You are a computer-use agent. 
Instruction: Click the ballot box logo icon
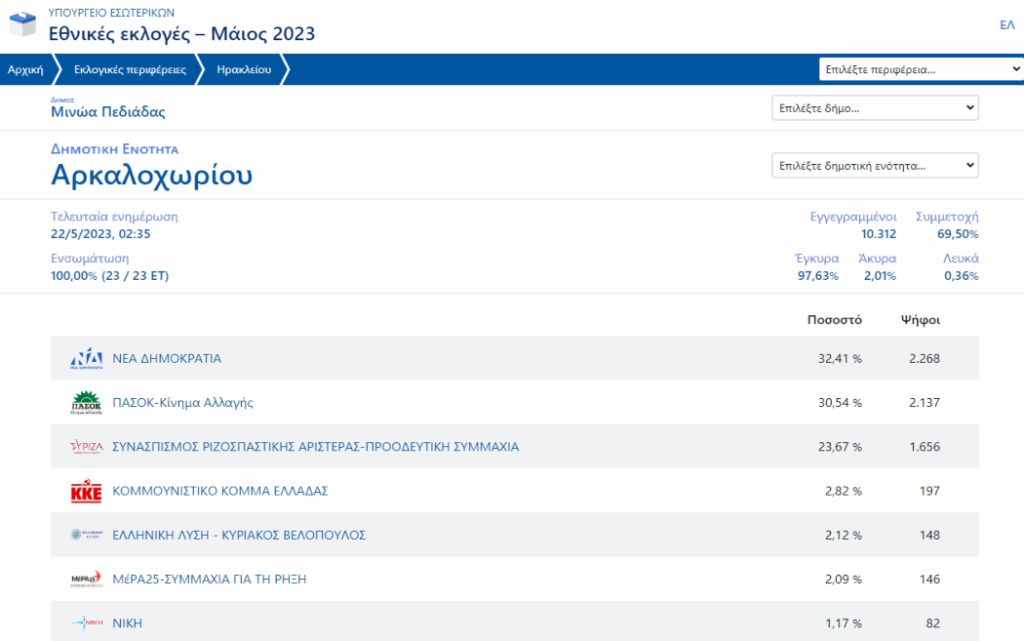pyautogui.click(x=22, y=24)
